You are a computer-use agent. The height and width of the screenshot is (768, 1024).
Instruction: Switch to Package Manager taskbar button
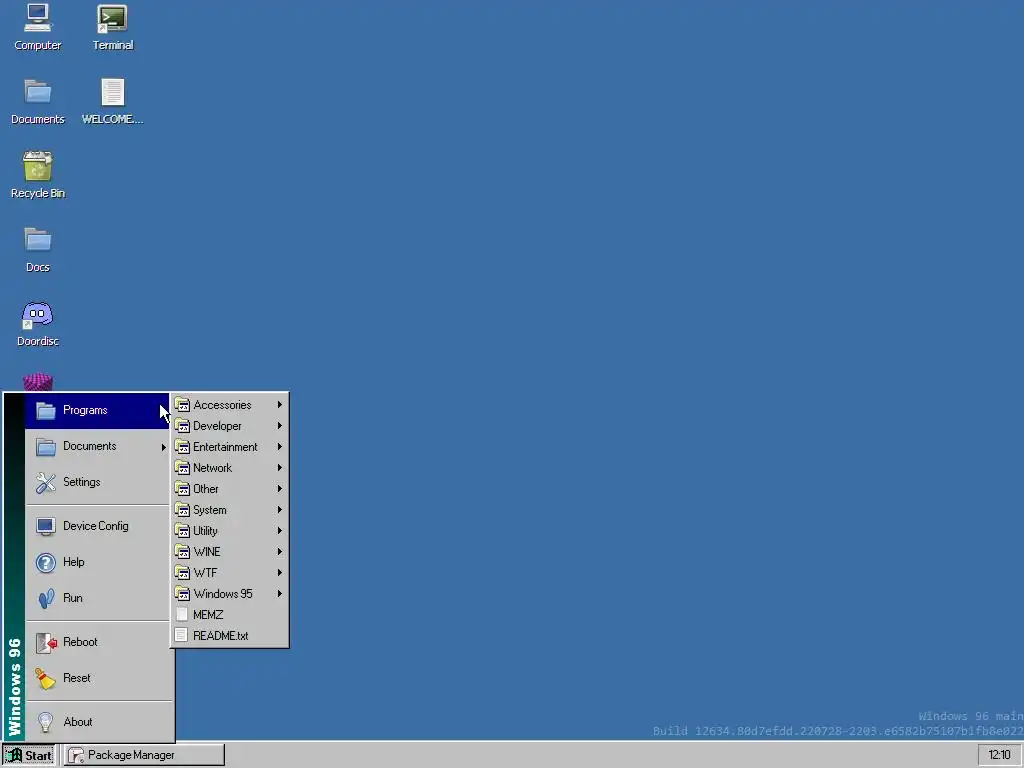pyautogui.click(x=144, y=755)
